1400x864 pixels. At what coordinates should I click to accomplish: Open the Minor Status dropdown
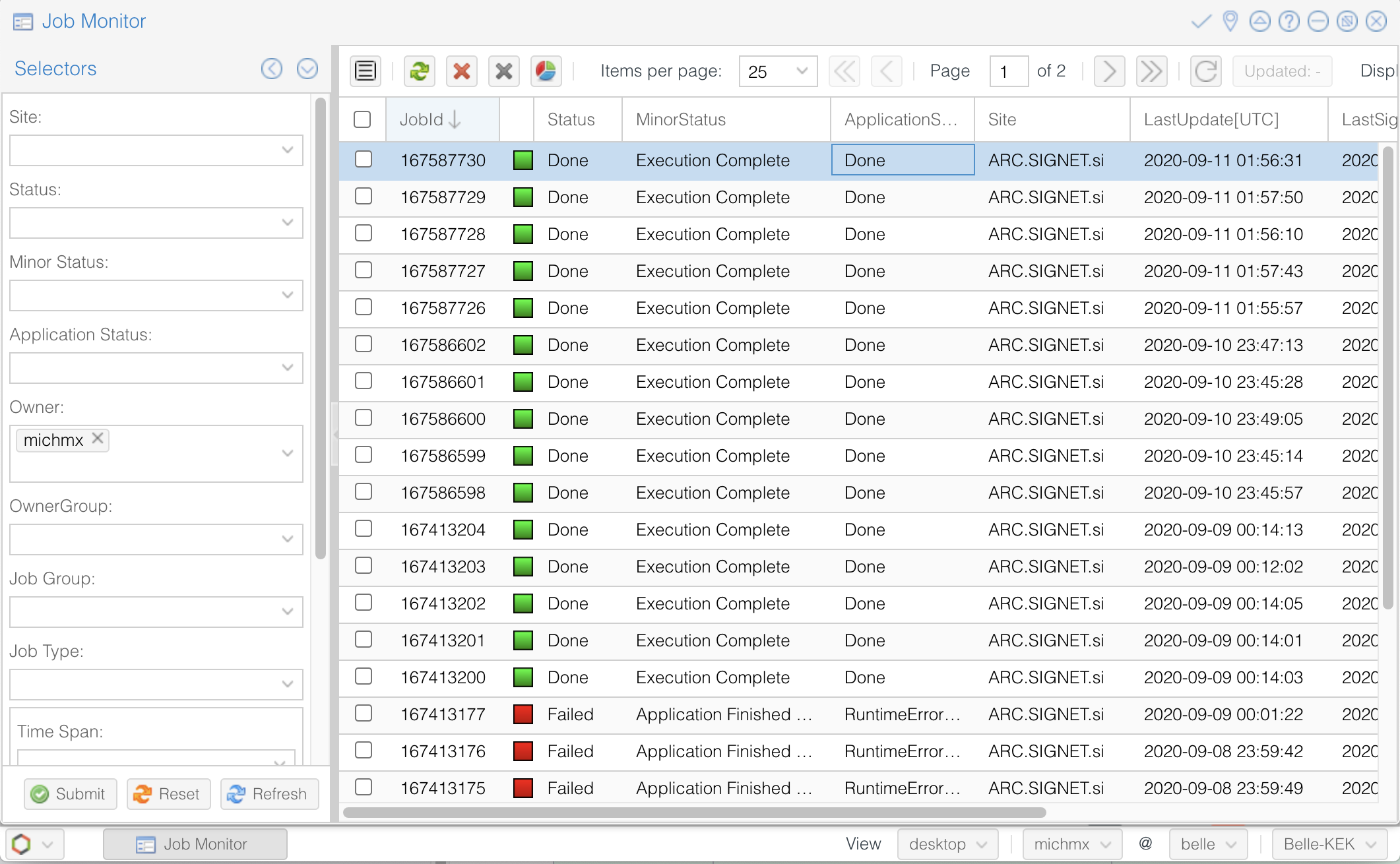287,295
